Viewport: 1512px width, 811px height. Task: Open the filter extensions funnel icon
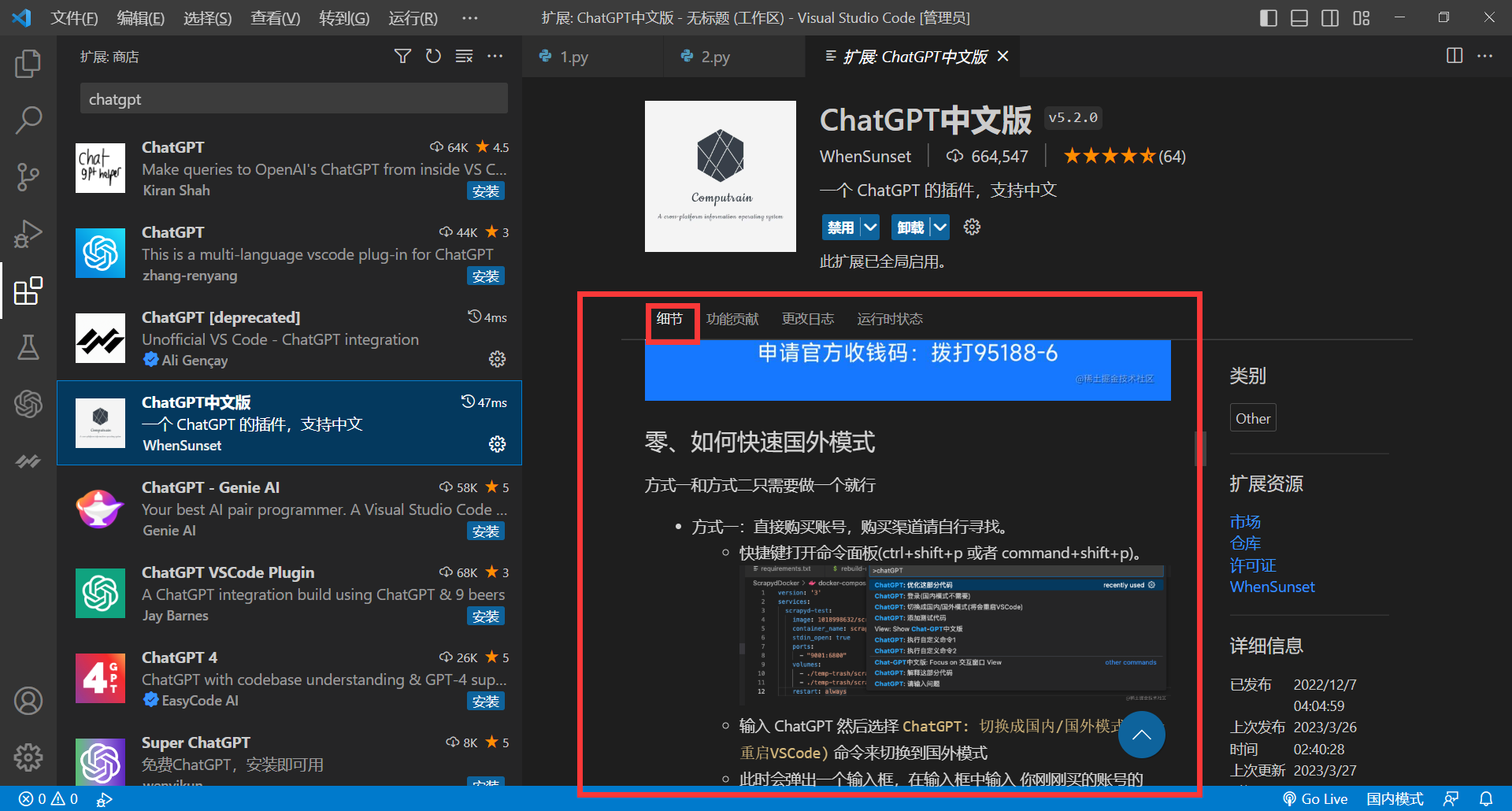[x=402, y=56]
